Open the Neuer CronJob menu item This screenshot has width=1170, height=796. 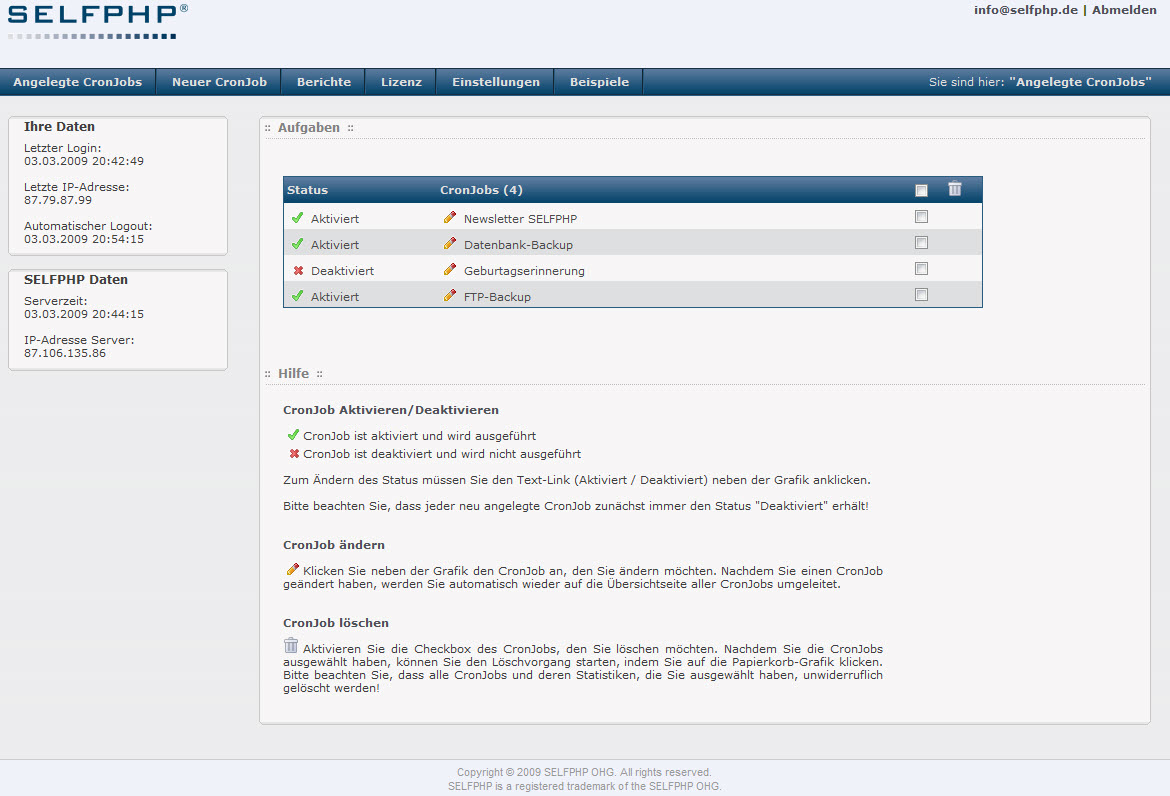coord(219,82)
